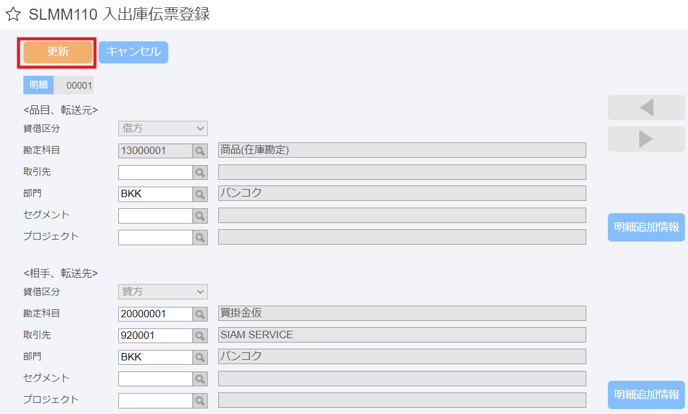Screen dimensions: 688x414
Task: Open lookup for destination プロジェクト field
Action: pyautogui.click(x=200, y=400)
